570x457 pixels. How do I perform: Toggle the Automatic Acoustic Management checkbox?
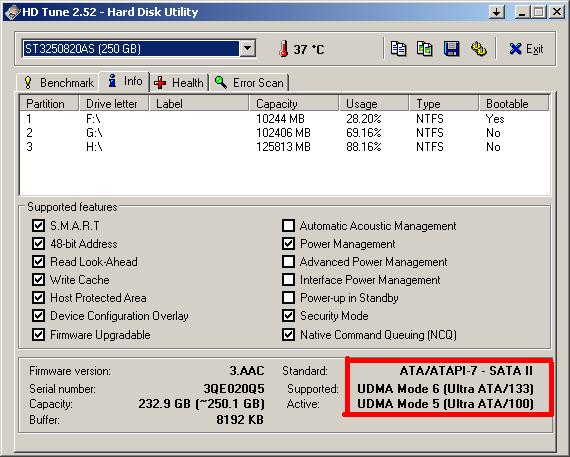289,225
